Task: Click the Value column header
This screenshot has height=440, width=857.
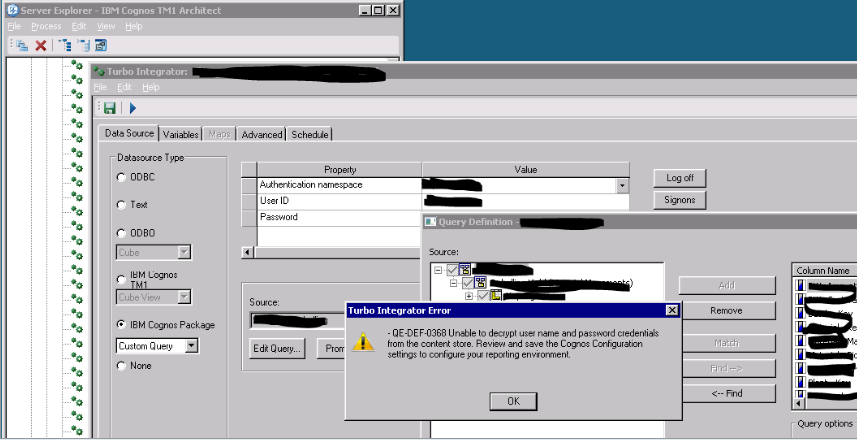Action: (525, 170)
